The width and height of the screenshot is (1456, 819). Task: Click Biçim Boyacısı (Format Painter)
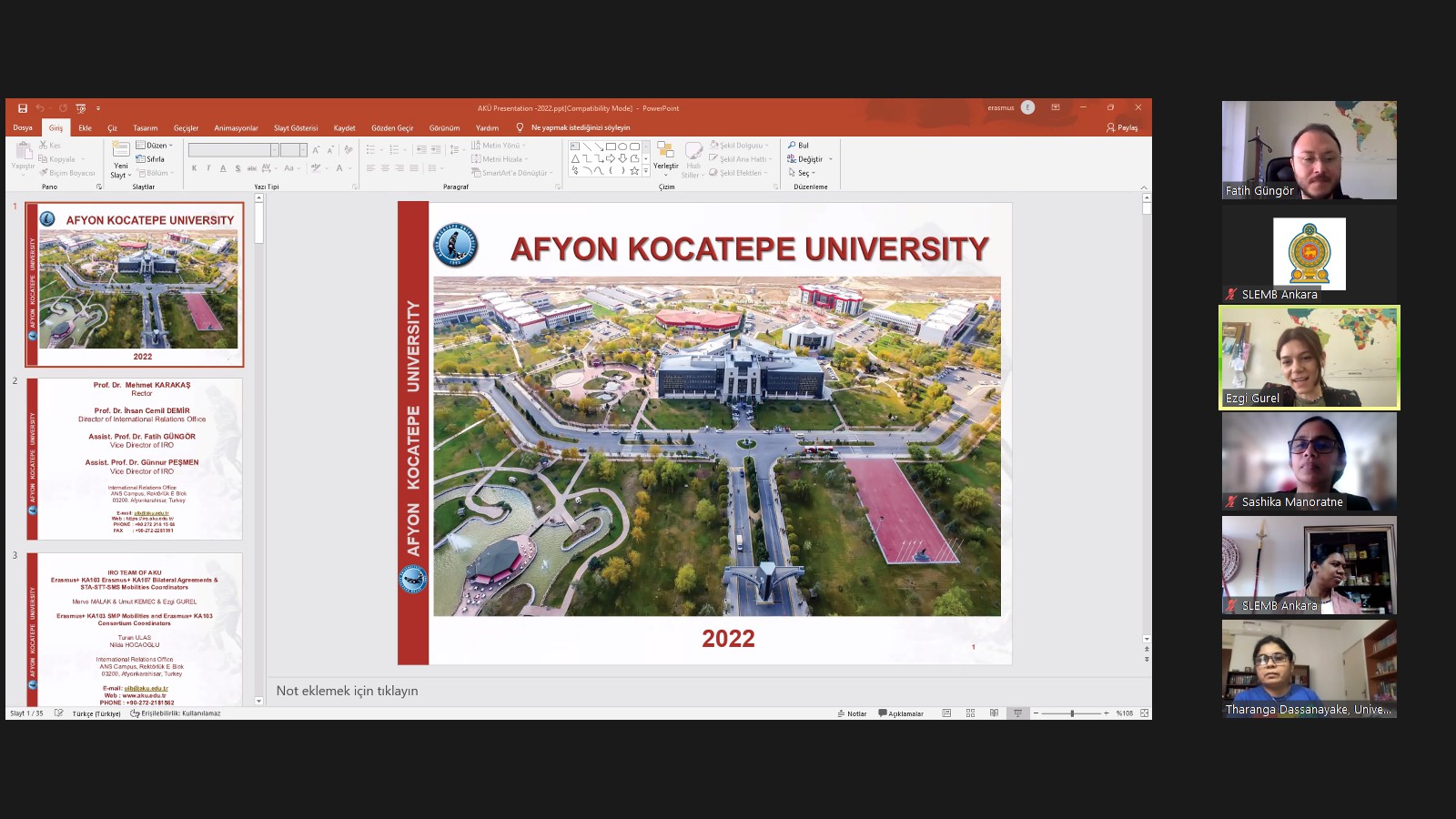tap(66, 173)
